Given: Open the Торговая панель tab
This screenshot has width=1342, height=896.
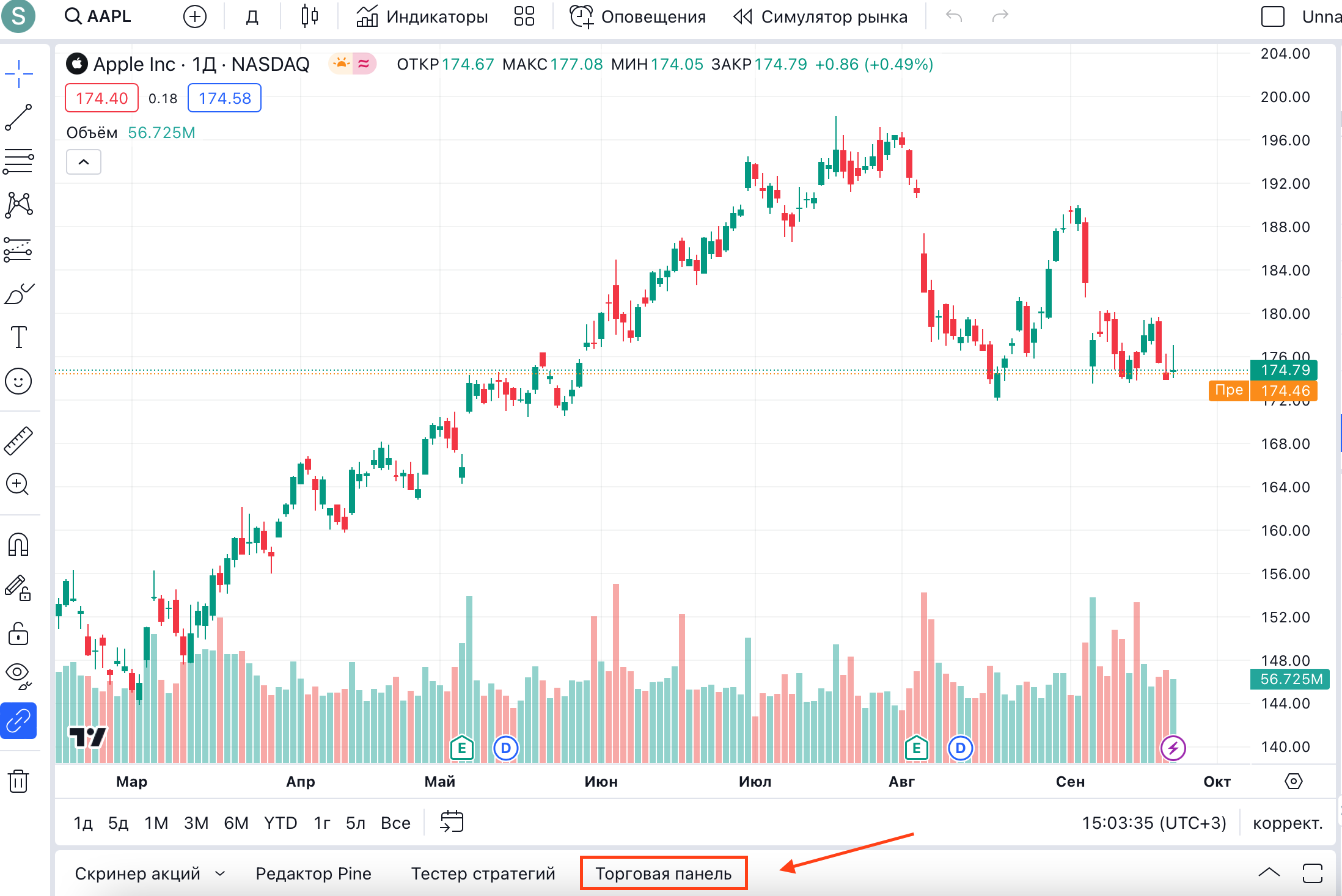Looking at the screenshot, I should click(x=664, y=873).
